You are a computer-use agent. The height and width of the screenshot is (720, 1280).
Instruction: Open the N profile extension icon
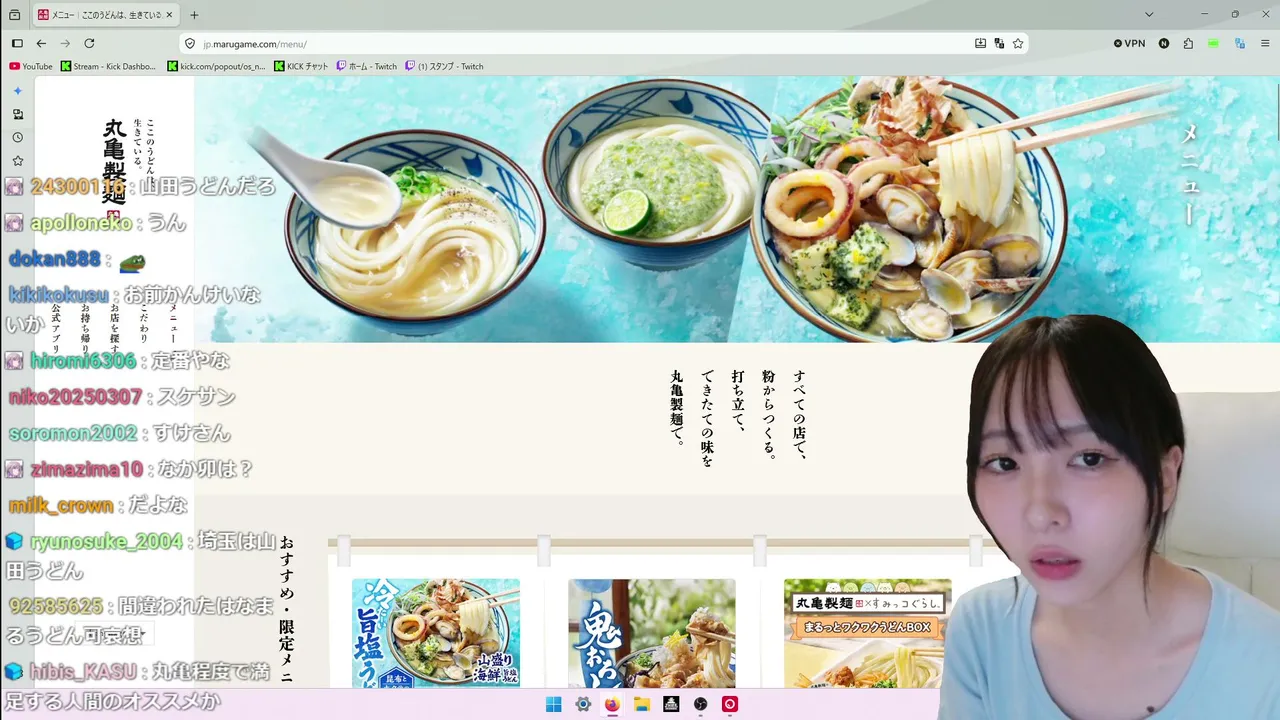pyautogui.click(x=1164, y=44)
